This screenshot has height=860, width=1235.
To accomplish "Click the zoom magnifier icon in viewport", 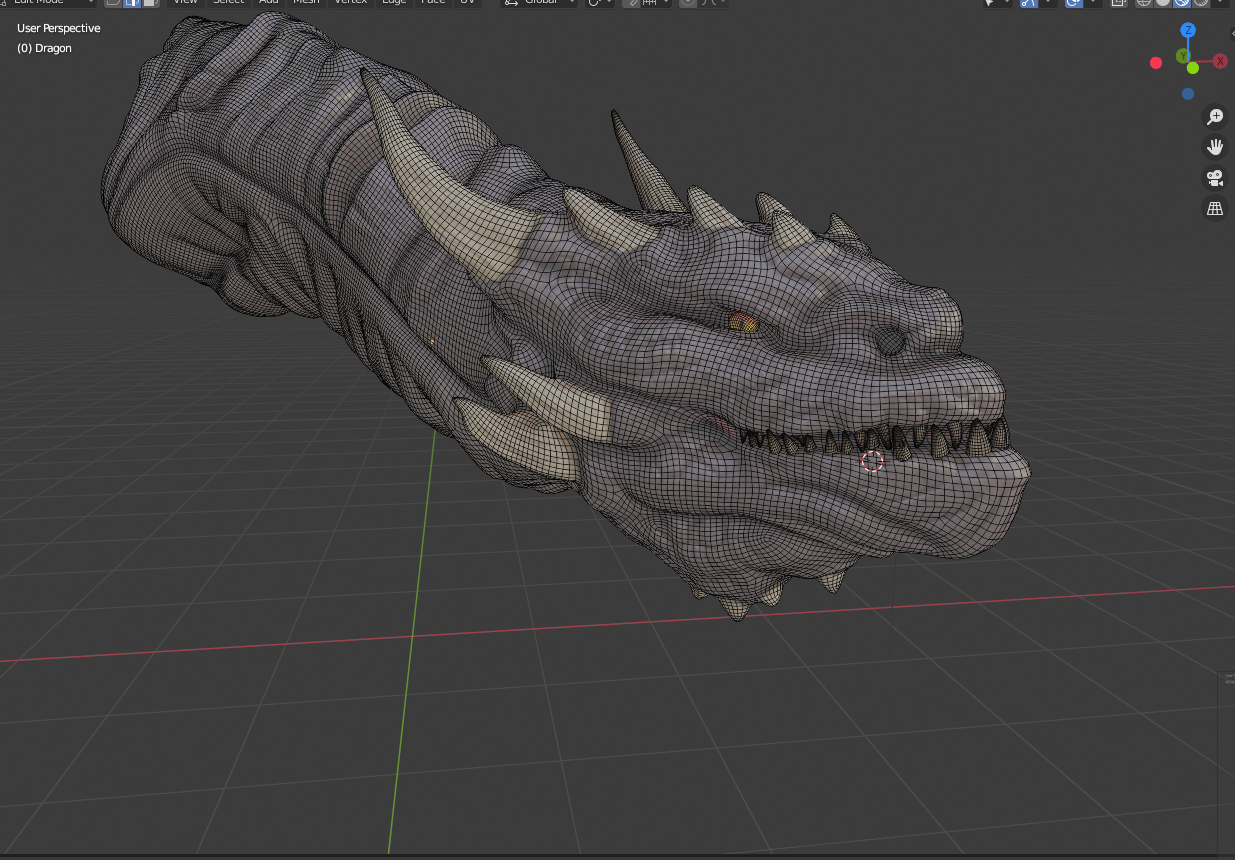I will 1215,117.
